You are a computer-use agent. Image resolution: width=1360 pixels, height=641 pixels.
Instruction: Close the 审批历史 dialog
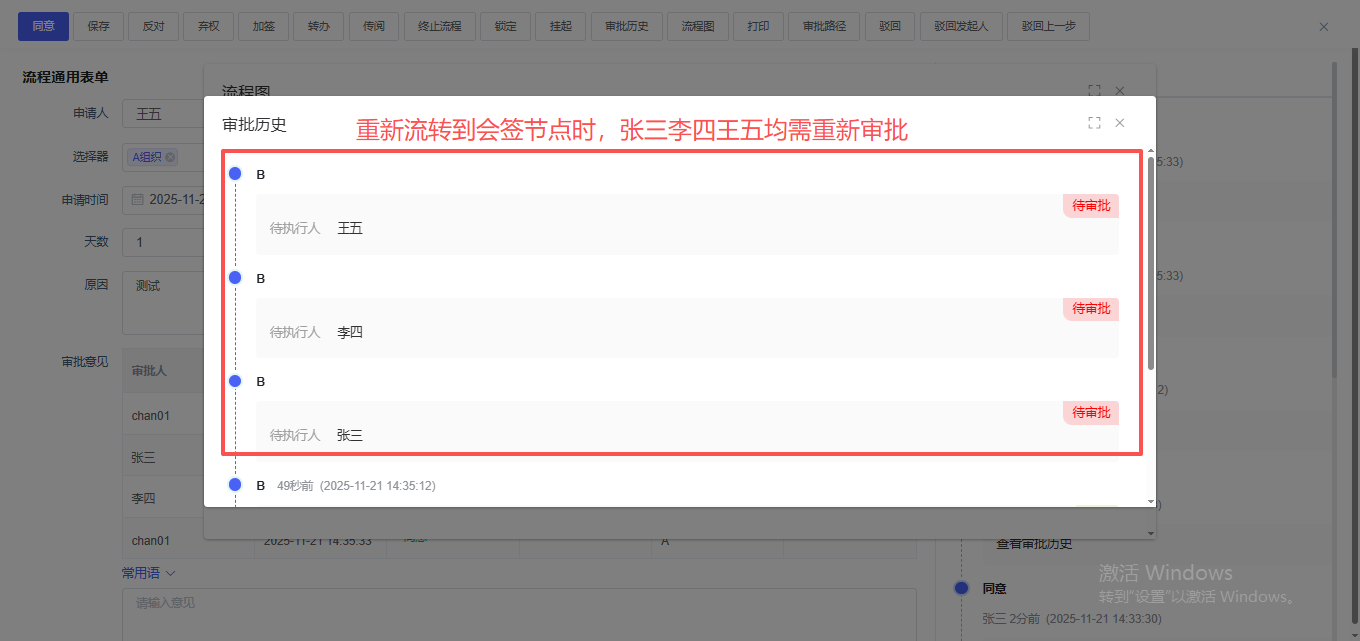pos(1120,123)
